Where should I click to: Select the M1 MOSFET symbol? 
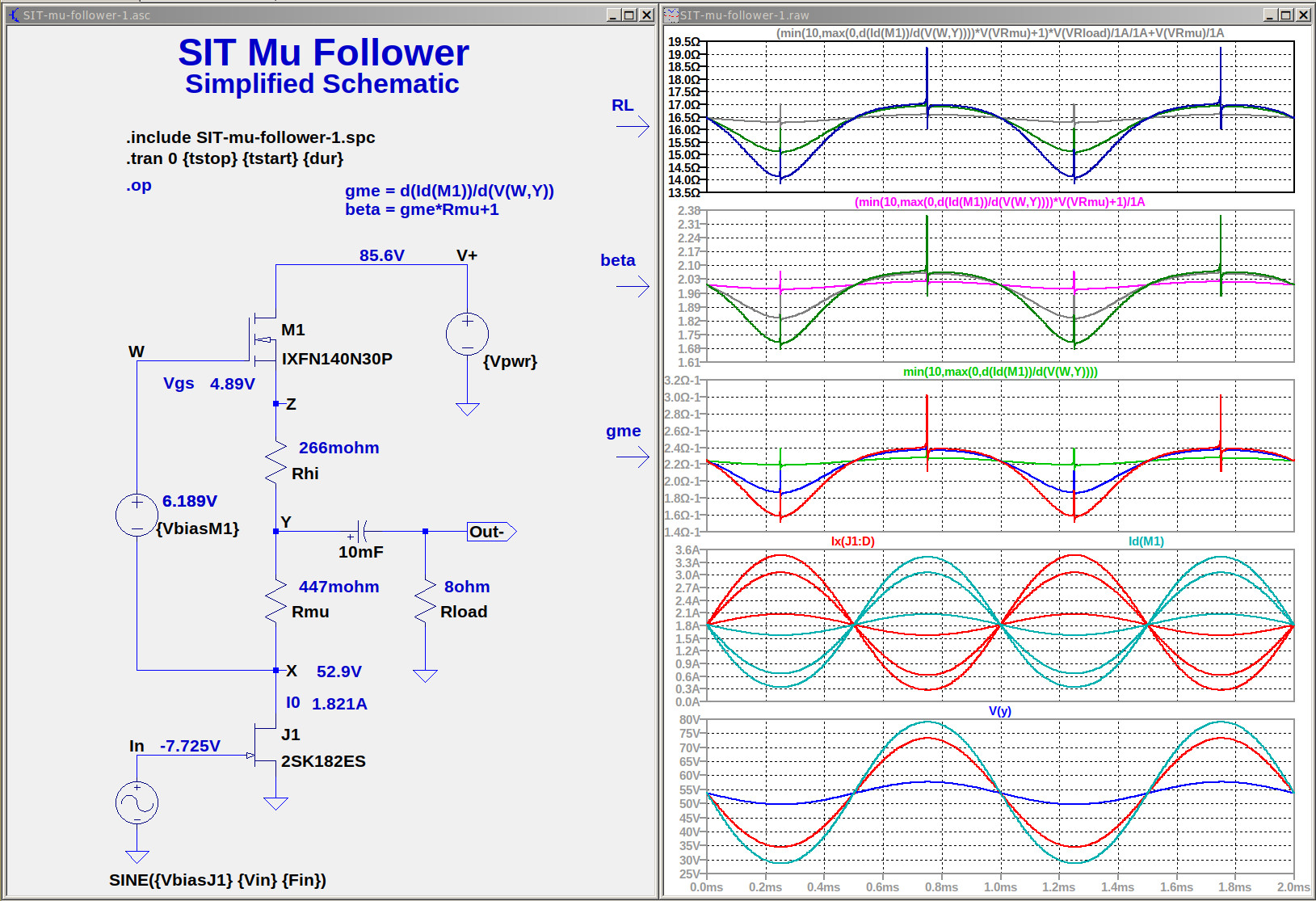click(x=263, y=339)
